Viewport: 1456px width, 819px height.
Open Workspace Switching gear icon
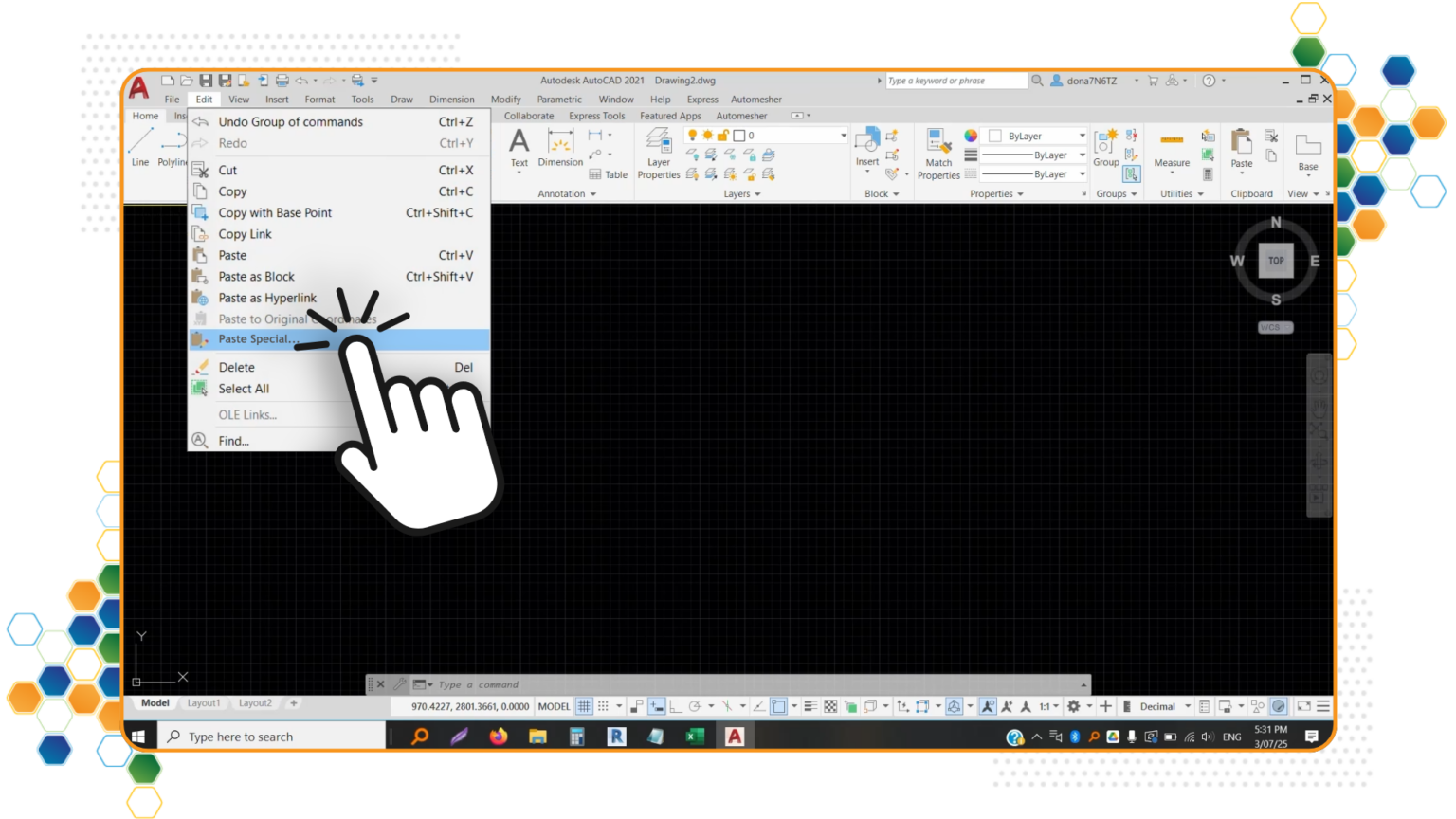click(x=1074, y=706)
